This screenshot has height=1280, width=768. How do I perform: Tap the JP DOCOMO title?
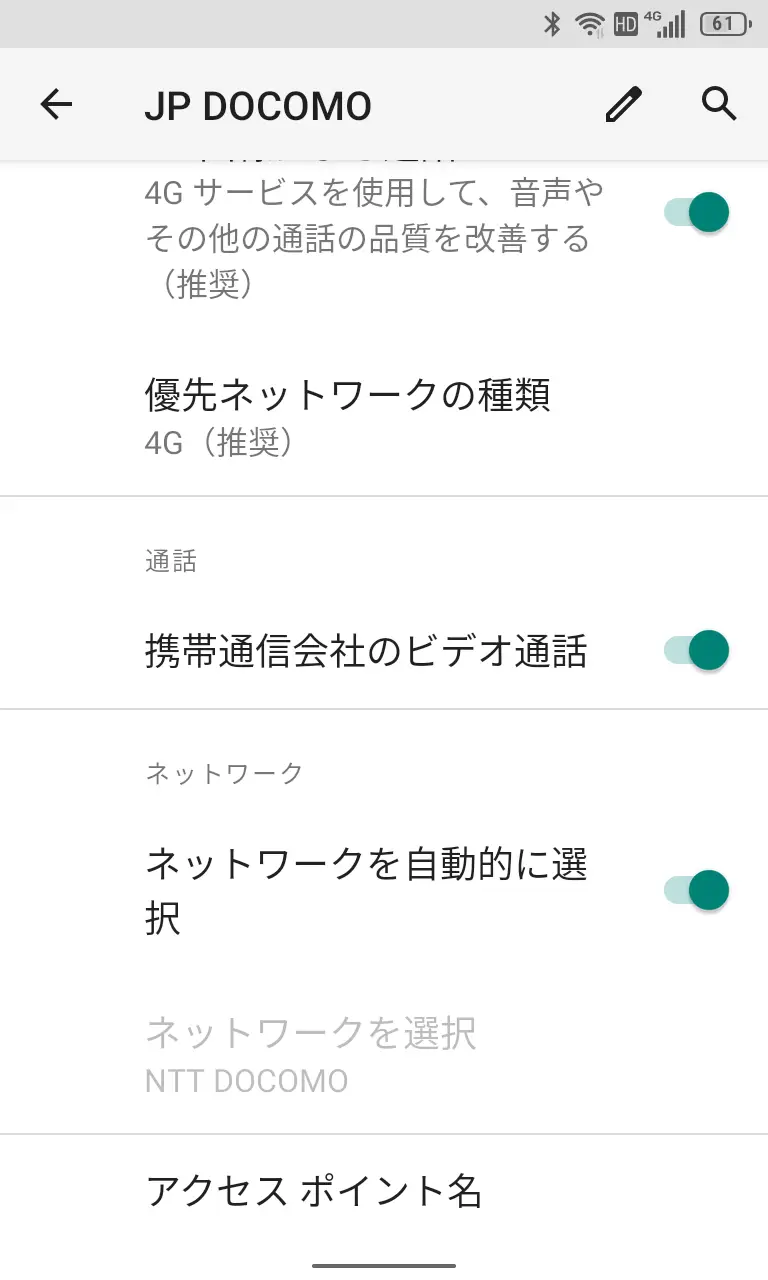point(258,106)
